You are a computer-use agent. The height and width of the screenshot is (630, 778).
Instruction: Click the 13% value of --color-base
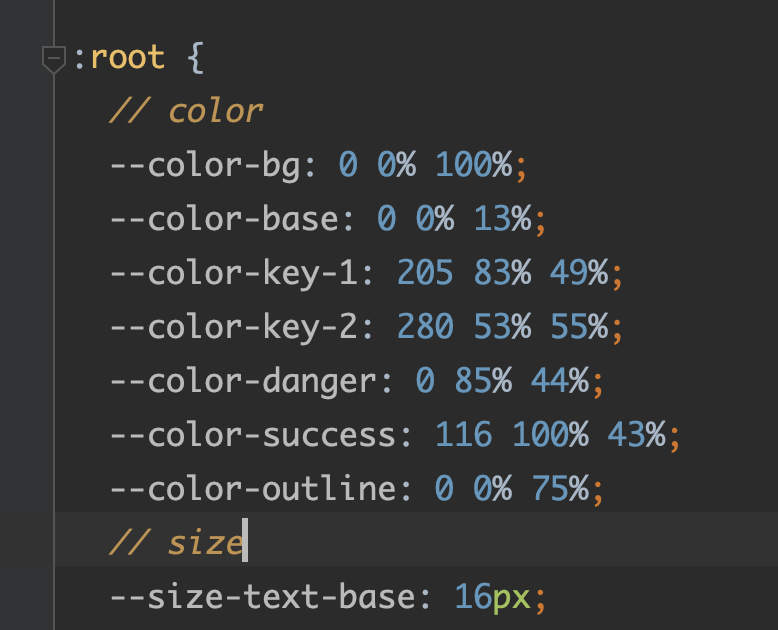pyautogui.click(x=503, y=219)
